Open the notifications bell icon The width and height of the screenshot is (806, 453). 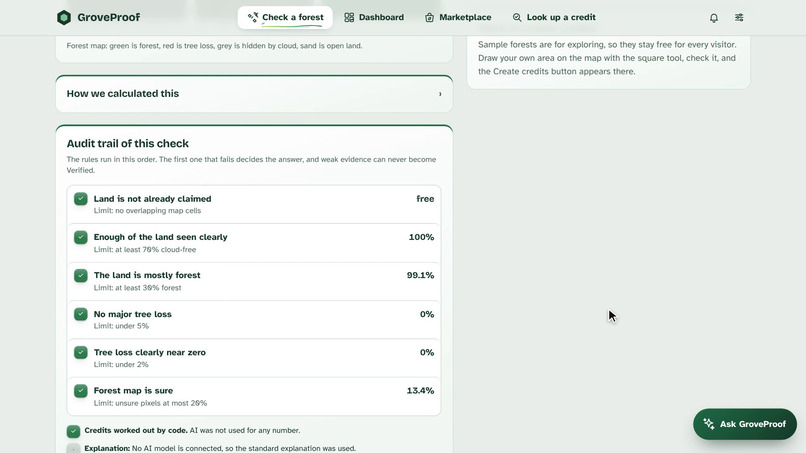point(713,17)
